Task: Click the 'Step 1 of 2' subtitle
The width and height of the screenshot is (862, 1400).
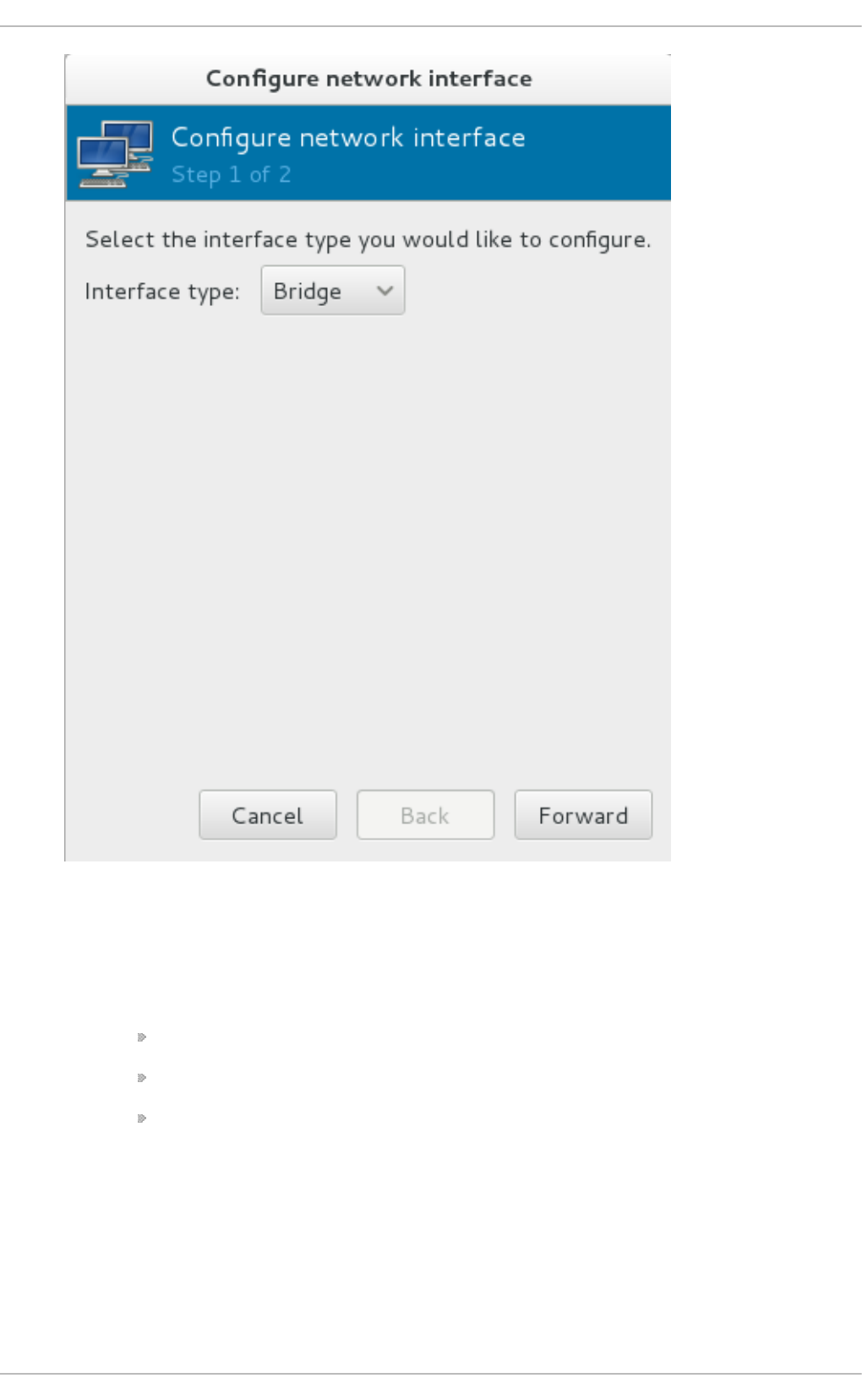Action: click(x=231, y=174)
